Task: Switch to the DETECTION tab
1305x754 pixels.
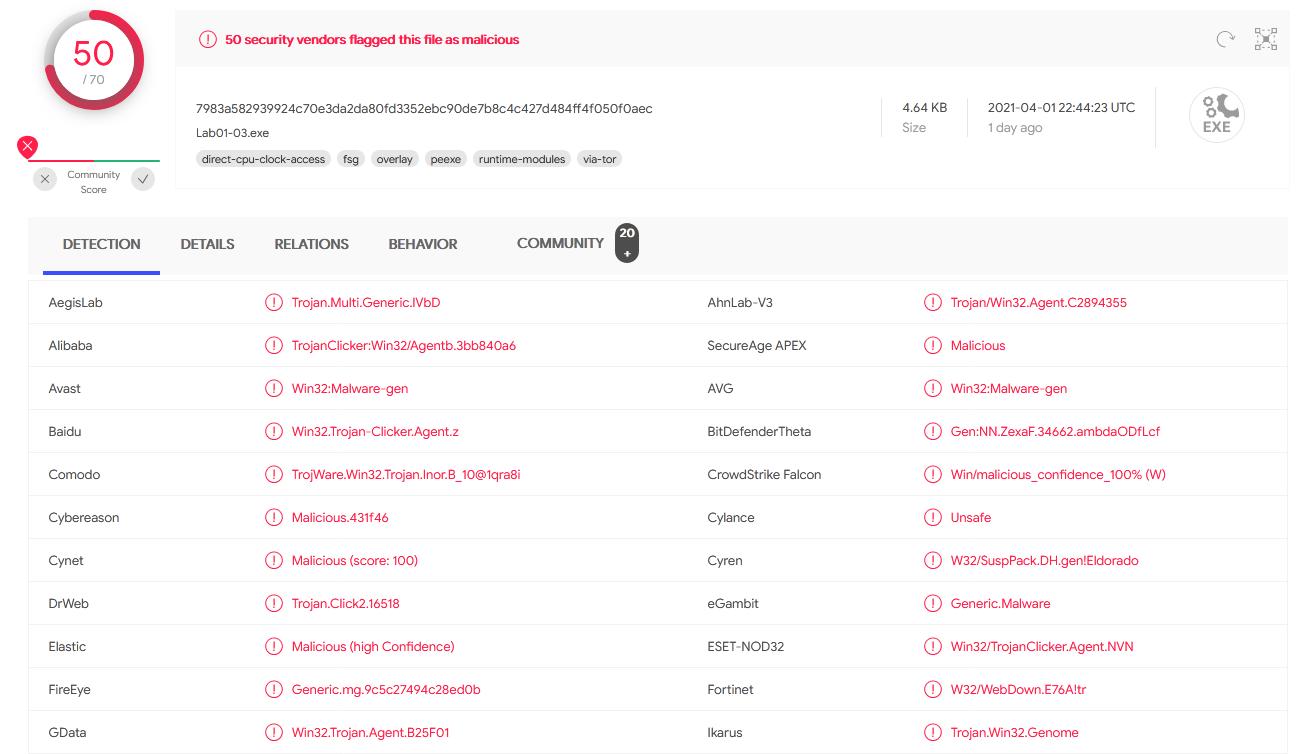Action: pos(101,244)
